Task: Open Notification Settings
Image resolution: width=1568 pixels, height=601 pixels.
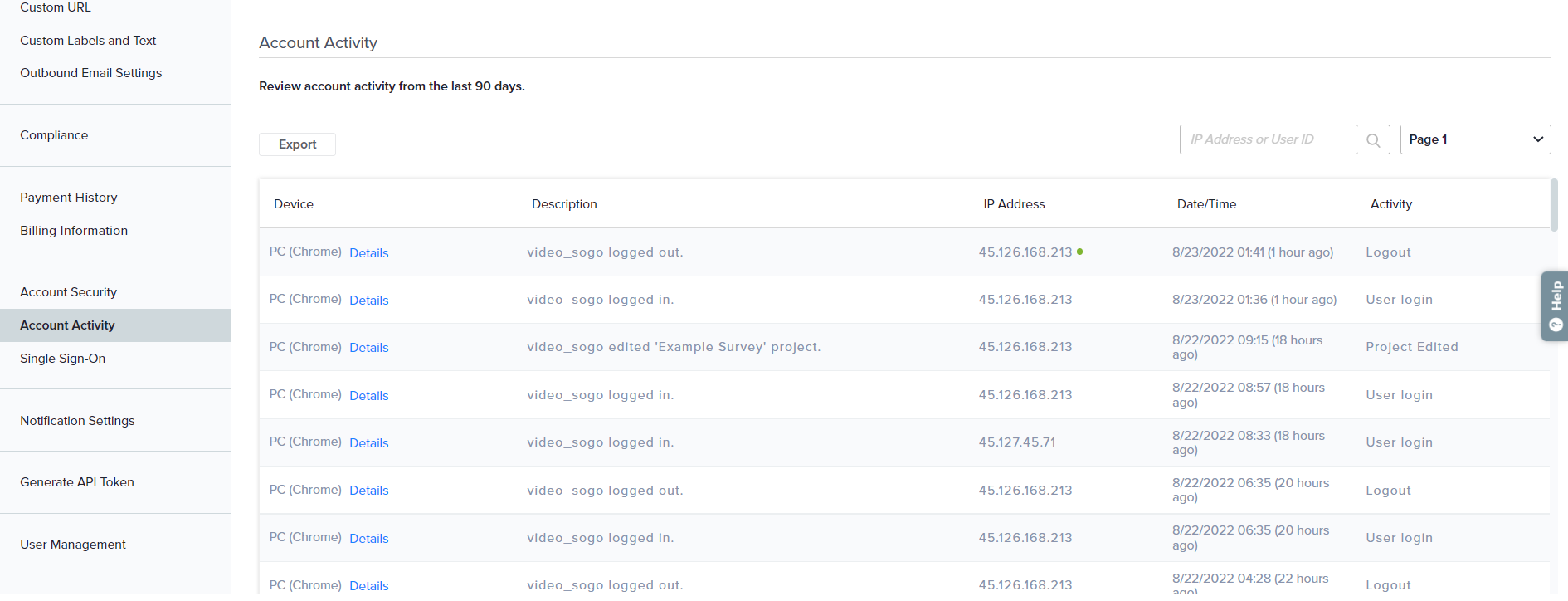Action: coord(77,421)
